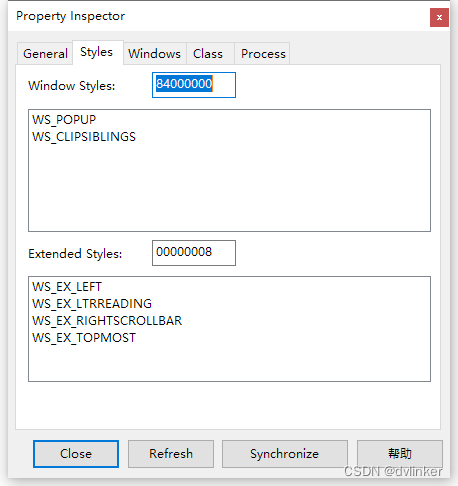The width and height of the screenshot is (458, 486).
Task: Click the Window Styles label
Action: tap(72, 86)
